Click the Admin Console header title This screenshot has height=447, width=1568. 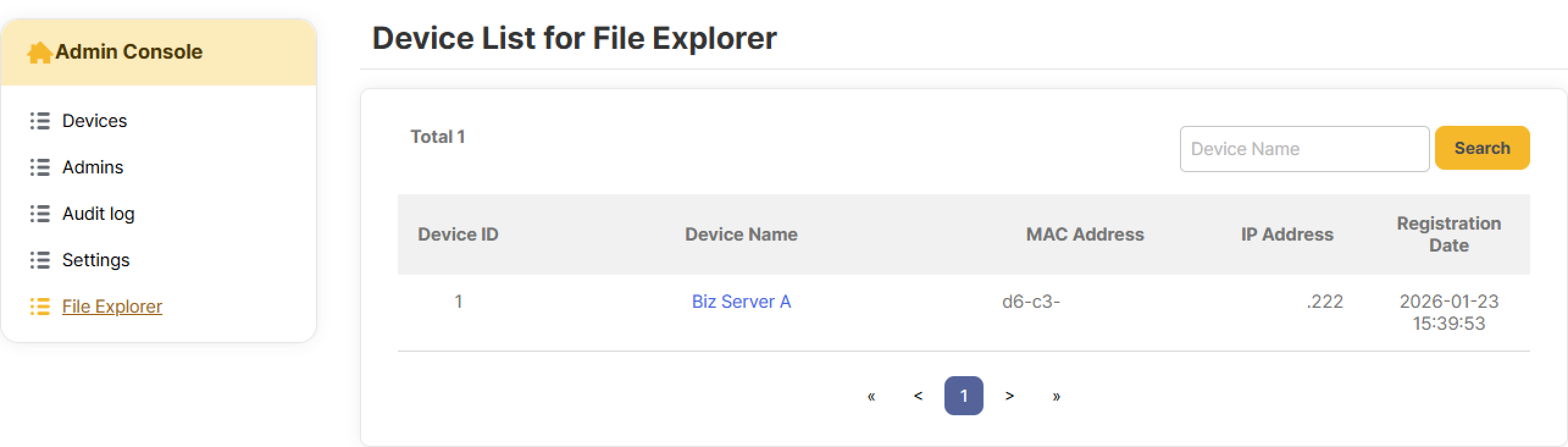pos(129,52)
